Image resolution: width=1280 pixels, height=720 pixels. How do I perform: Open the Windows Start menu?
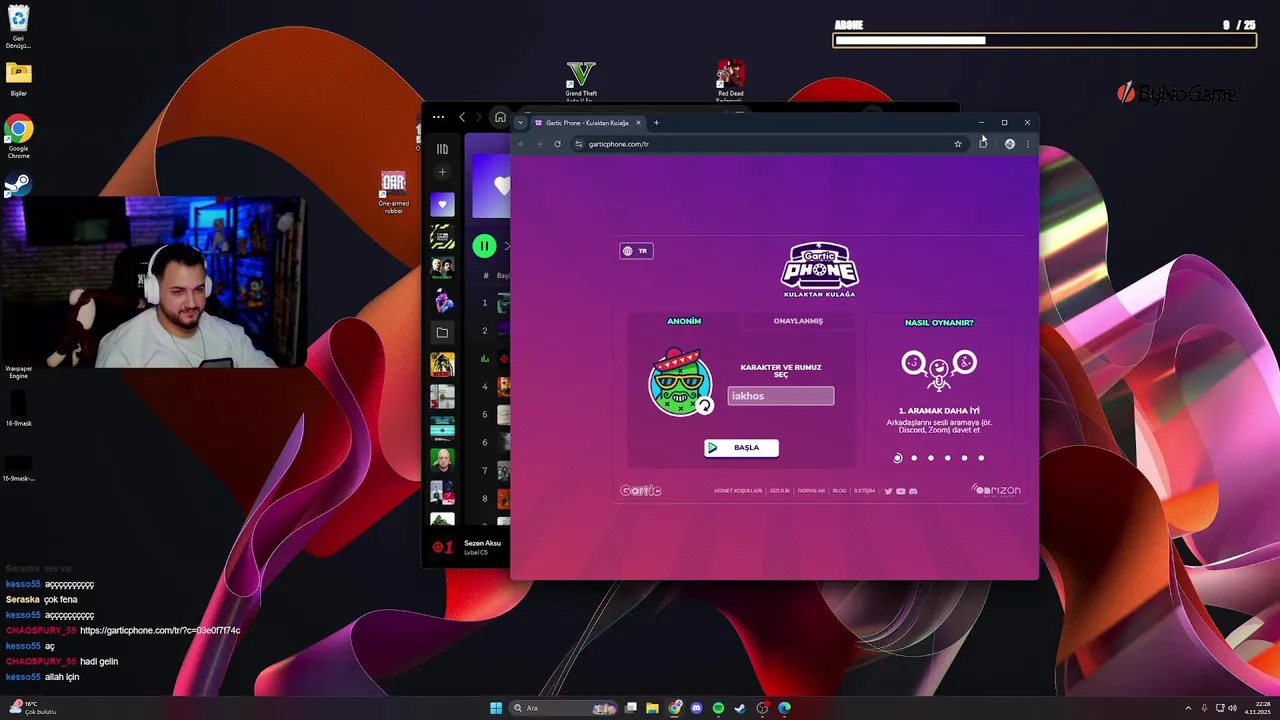pos(496,708)
